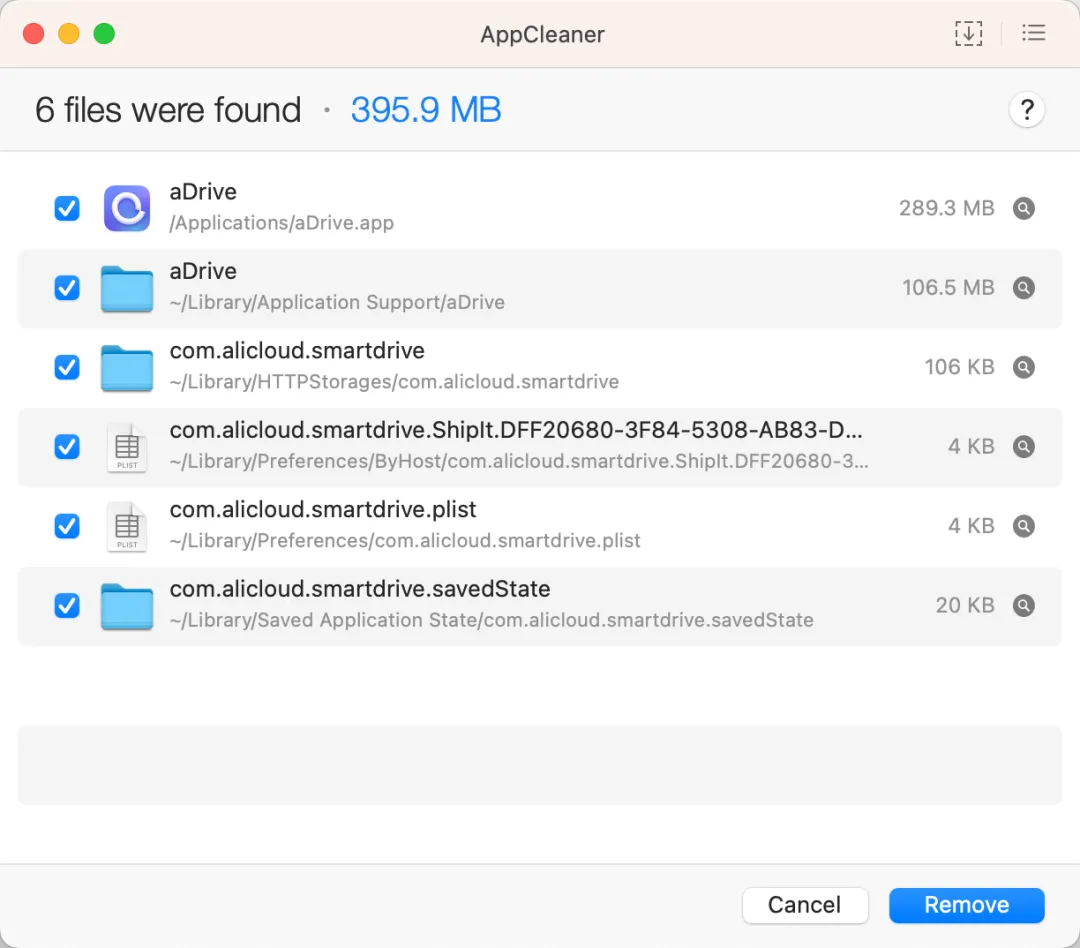1080x948 pixels.
Task: Reveal savedState folder via magnifier icon
Action: pos(1024,606)
